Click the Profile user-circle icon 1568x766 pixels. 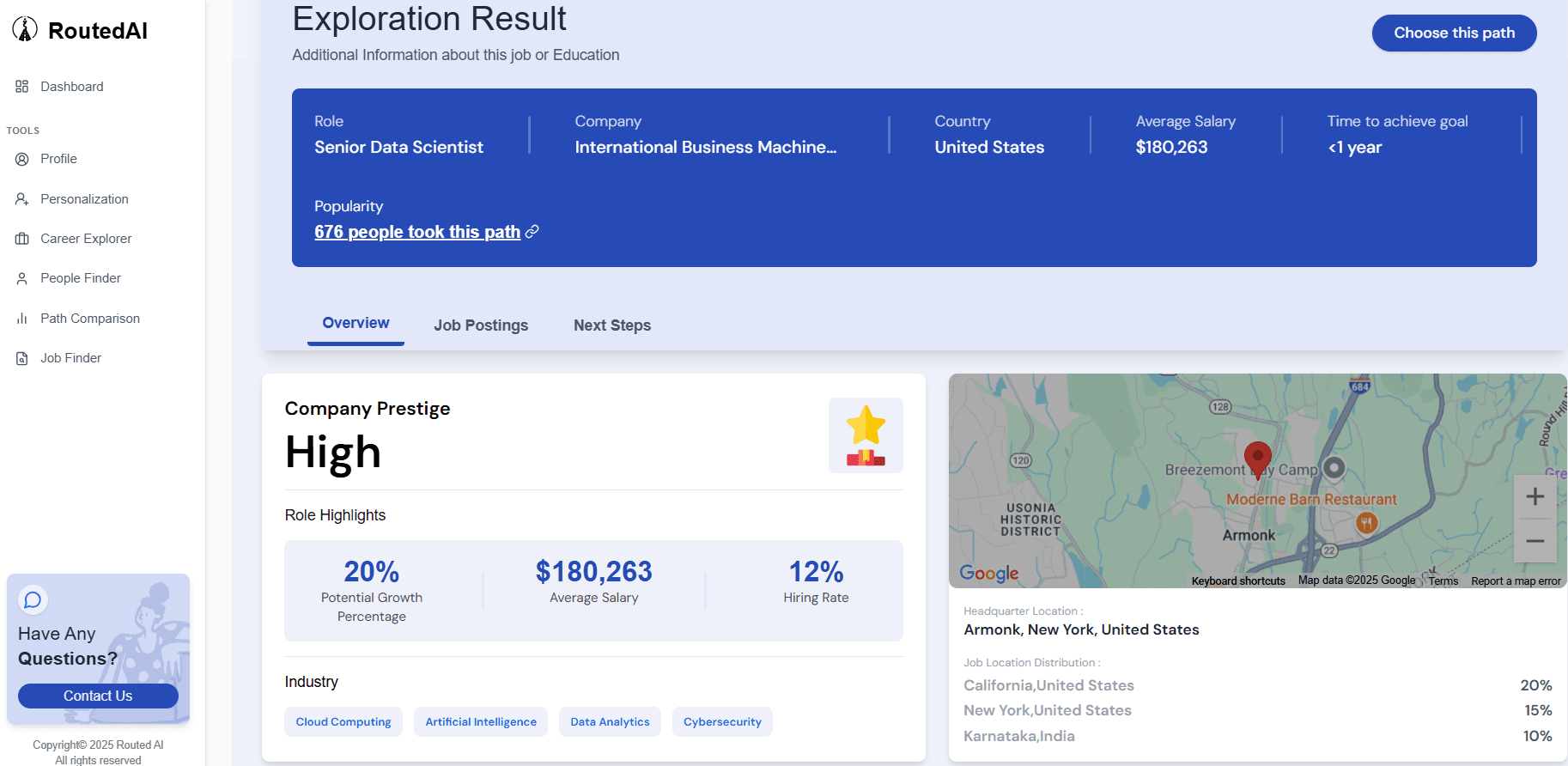(x=22, y=159)
